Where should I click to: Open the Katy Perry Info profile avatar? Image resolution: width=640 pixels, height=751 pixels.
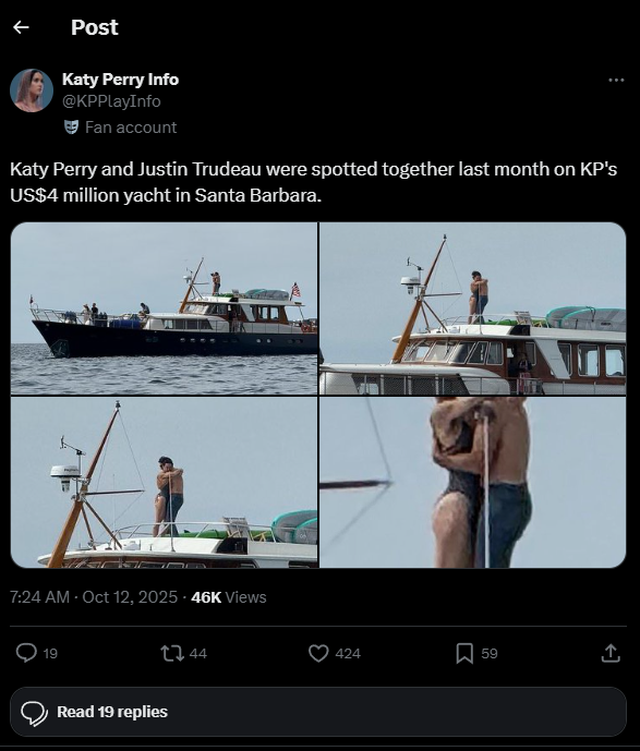coord(31,90)
